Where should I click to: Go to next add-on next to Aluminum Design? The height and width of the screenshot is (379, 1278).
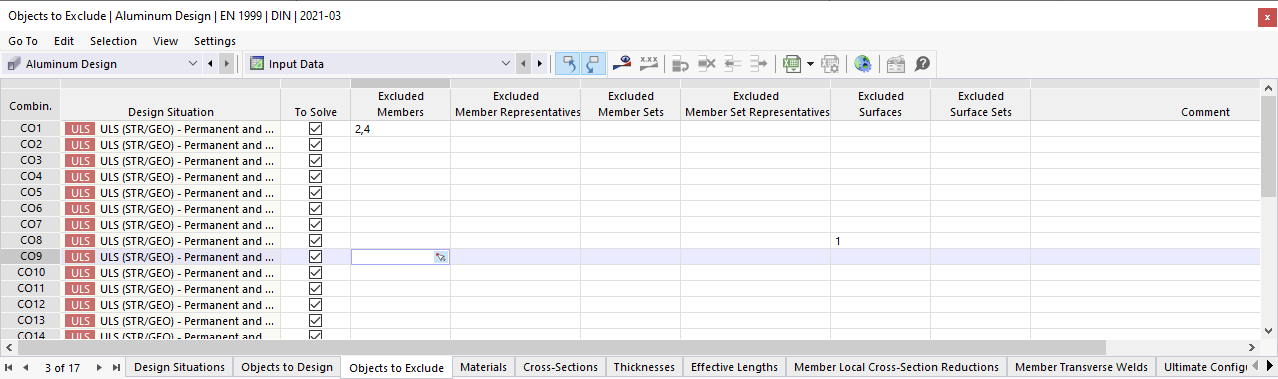pyautogui.click(x=227, y=64)
